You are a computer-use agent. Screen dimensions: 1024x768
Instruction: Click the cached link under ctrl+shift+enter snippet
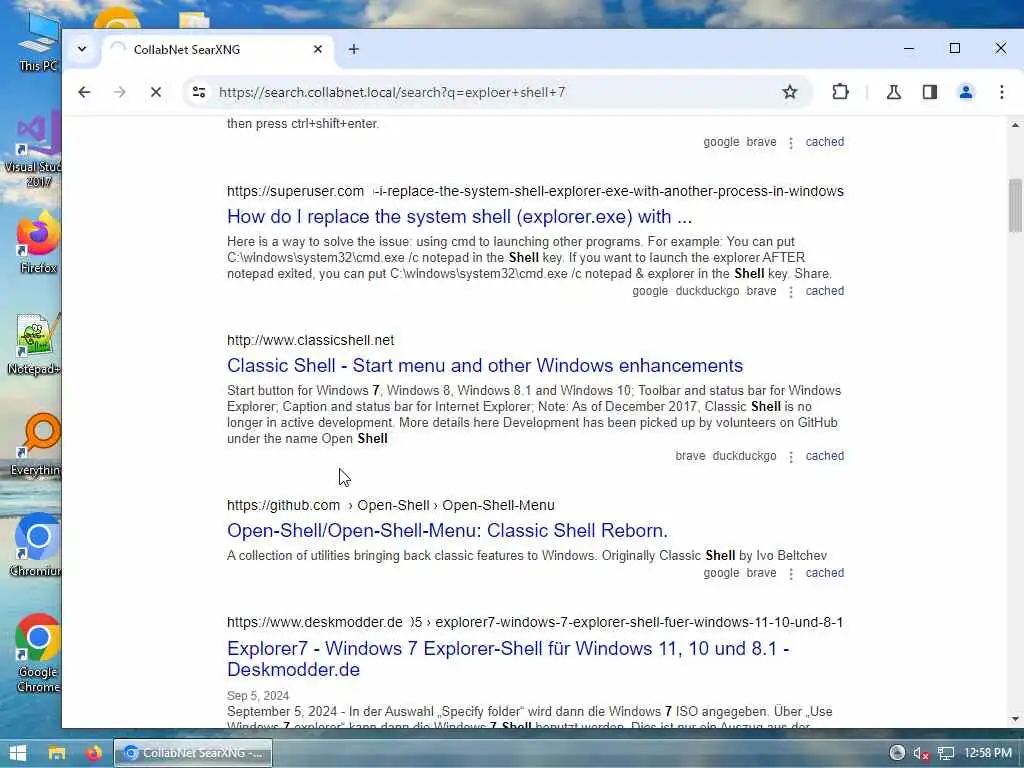pos(824,142)
